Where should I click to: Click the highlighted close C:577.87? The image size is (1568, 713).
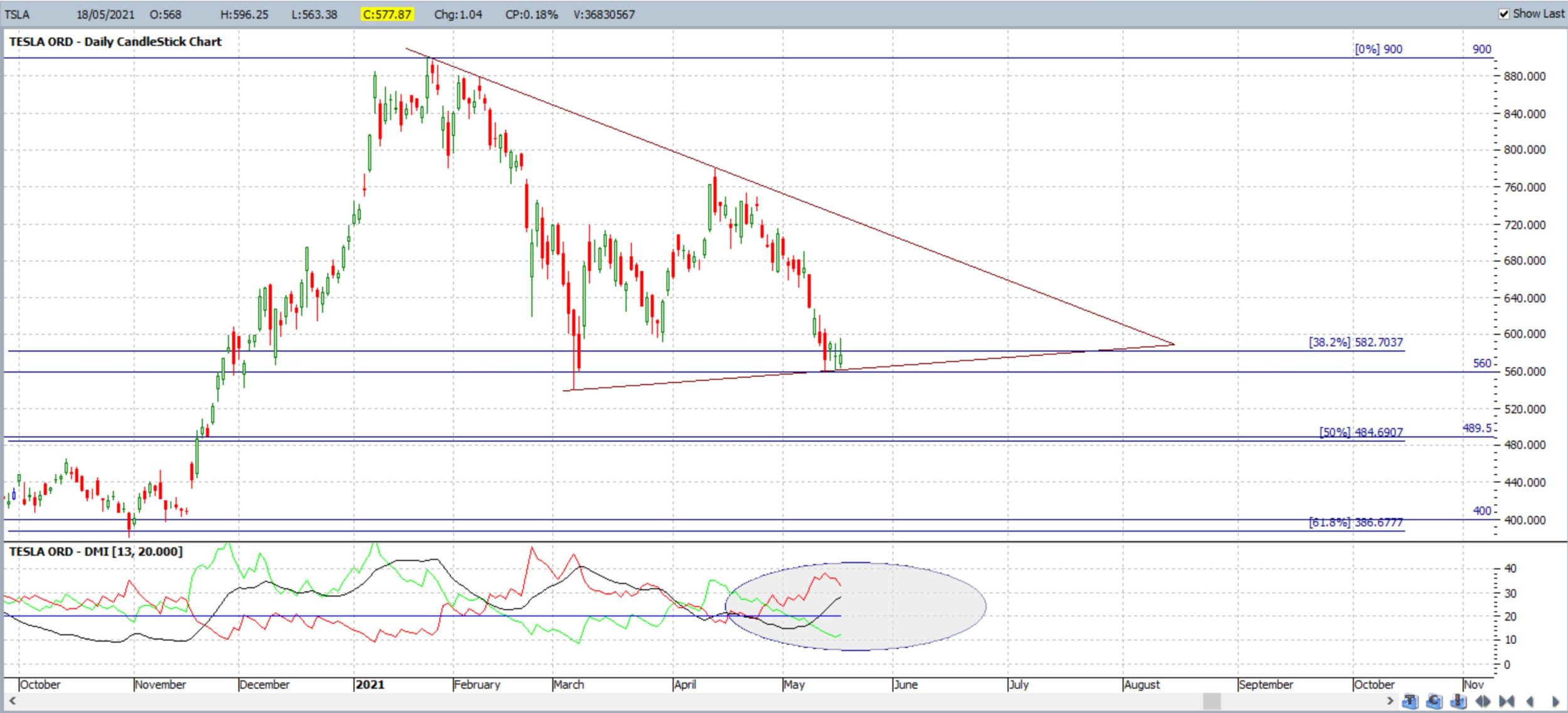(x=387, y=14)
